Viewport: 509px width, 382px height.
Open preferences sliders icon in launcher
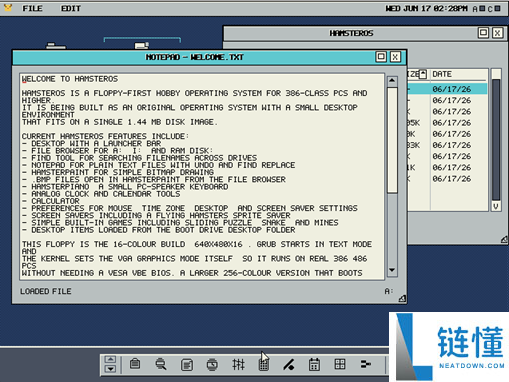[238, 364]
